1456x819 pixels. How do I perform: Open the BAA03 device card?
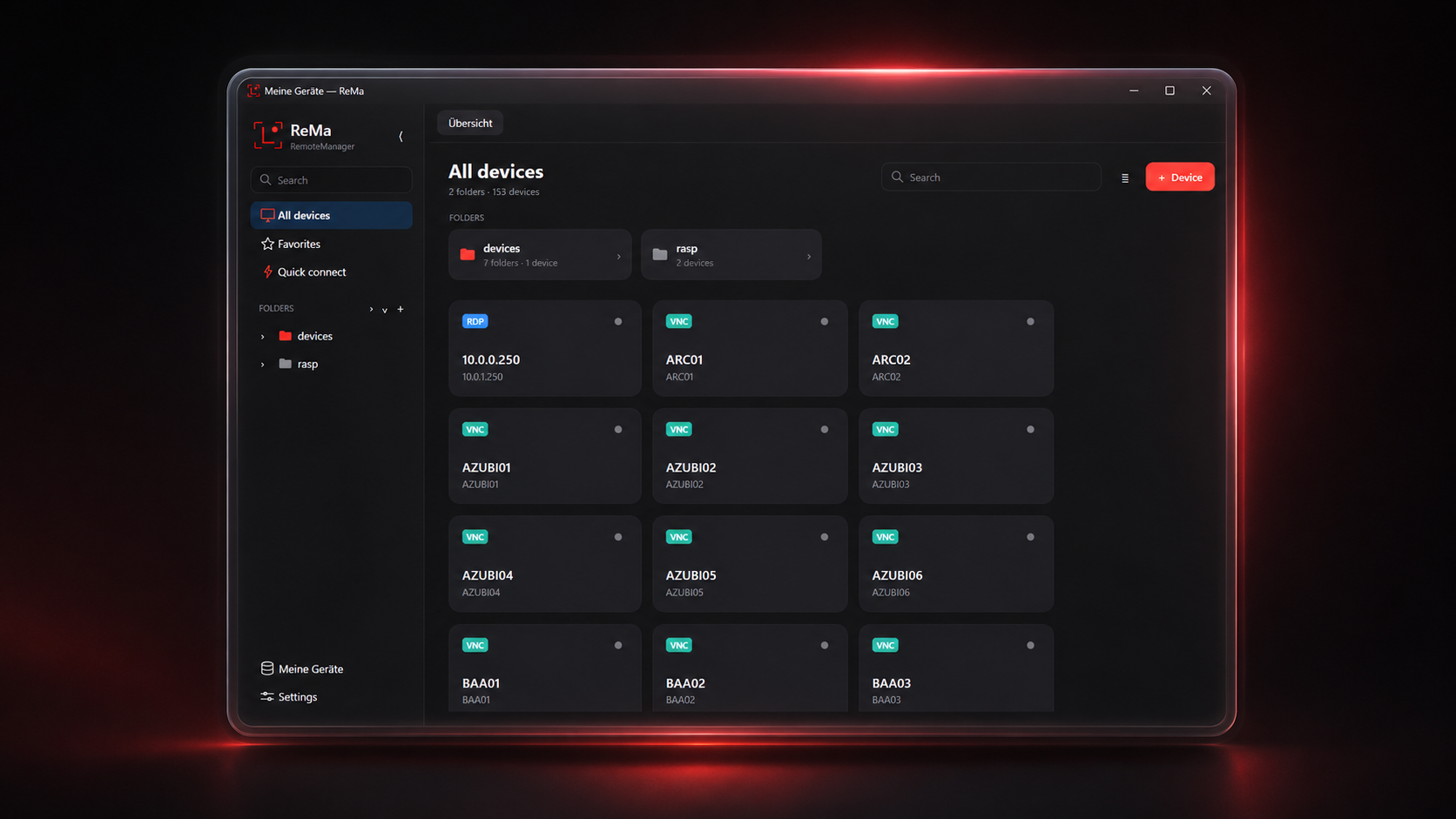[956, 668]
